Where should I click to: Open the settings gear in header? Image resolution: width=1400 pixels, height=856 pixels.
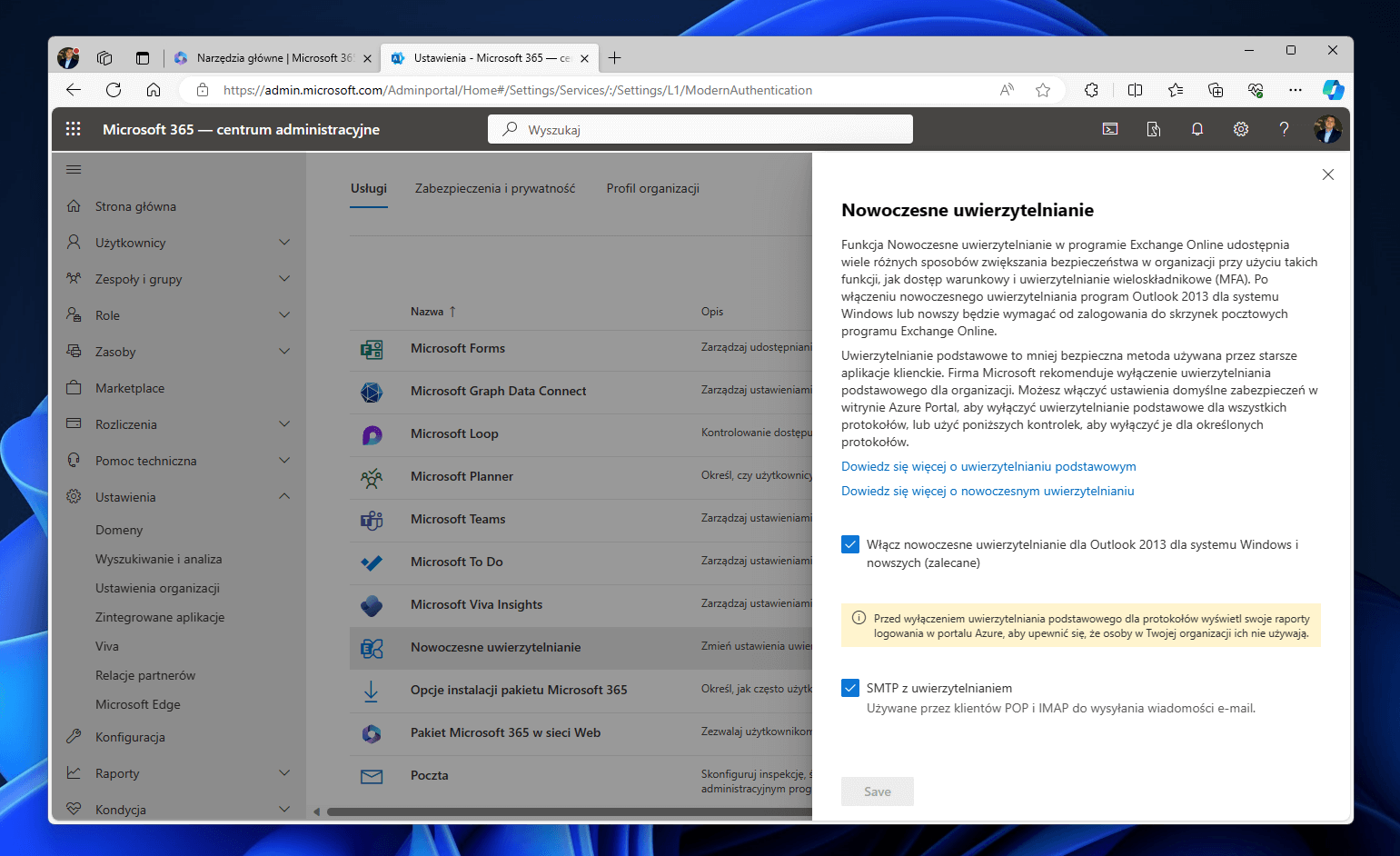(x=1241, y=129)
